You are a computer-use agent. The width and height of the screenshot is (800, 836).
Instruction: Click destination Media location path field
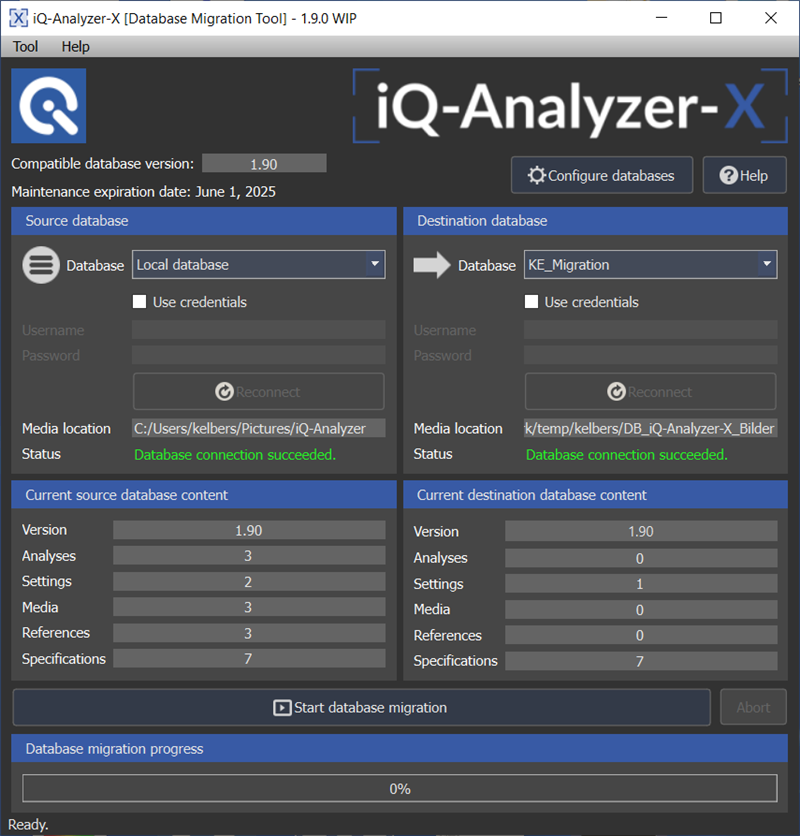coord(651,428)
